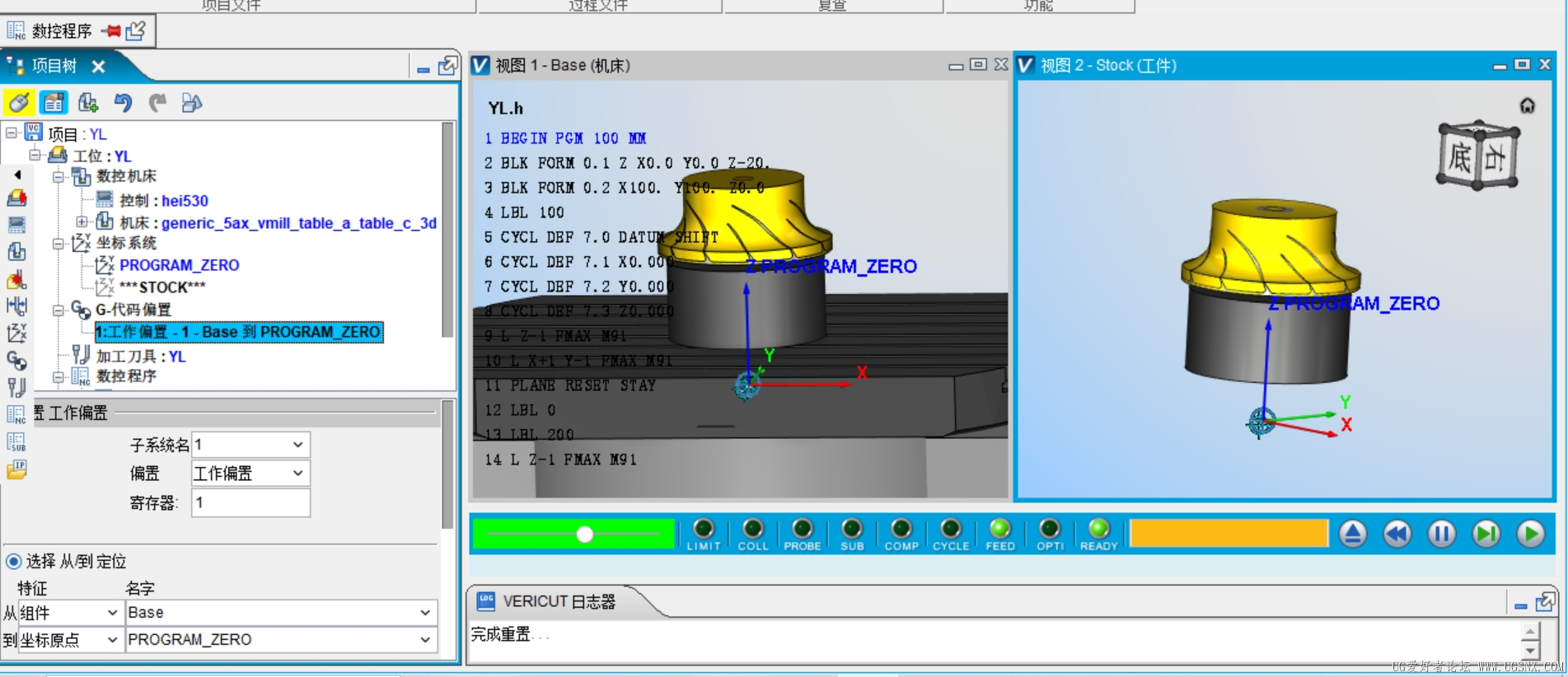The width and height of the screenshot is (1568, 677).
Task: Click the single step forward button
Action: point(1486,534)
